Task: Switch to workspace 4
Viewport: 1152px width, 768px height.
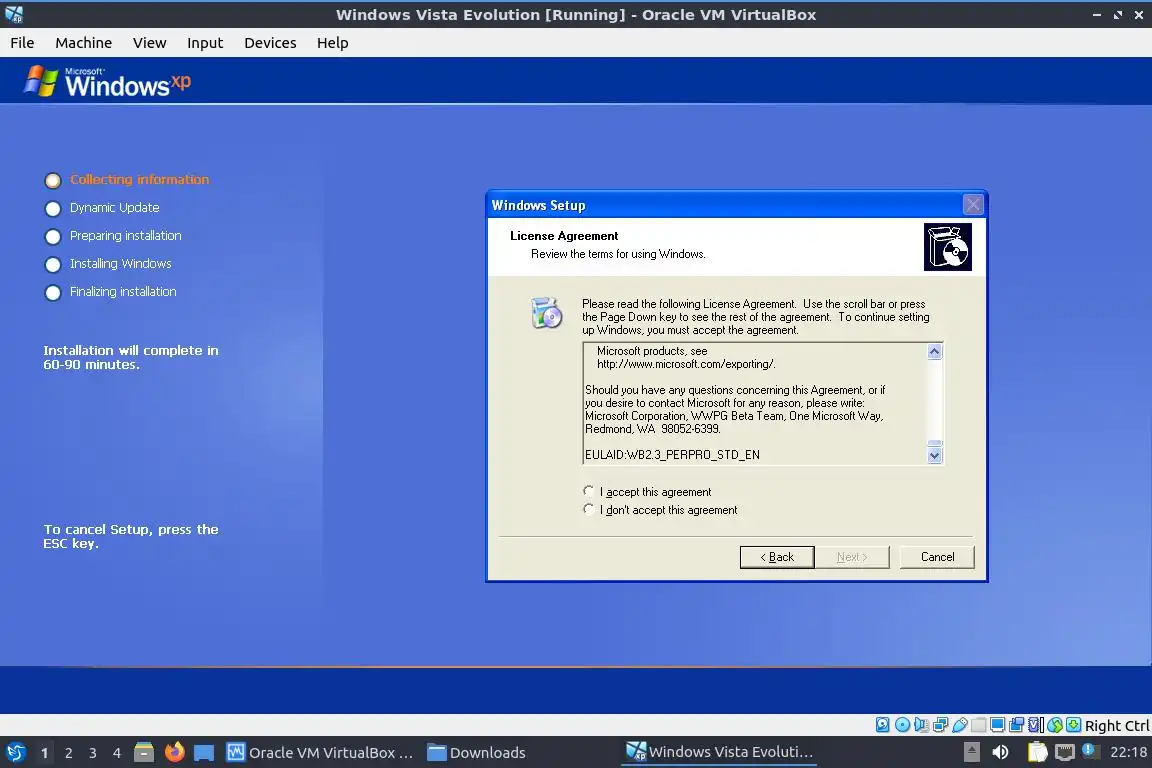Action: [117, 753]
